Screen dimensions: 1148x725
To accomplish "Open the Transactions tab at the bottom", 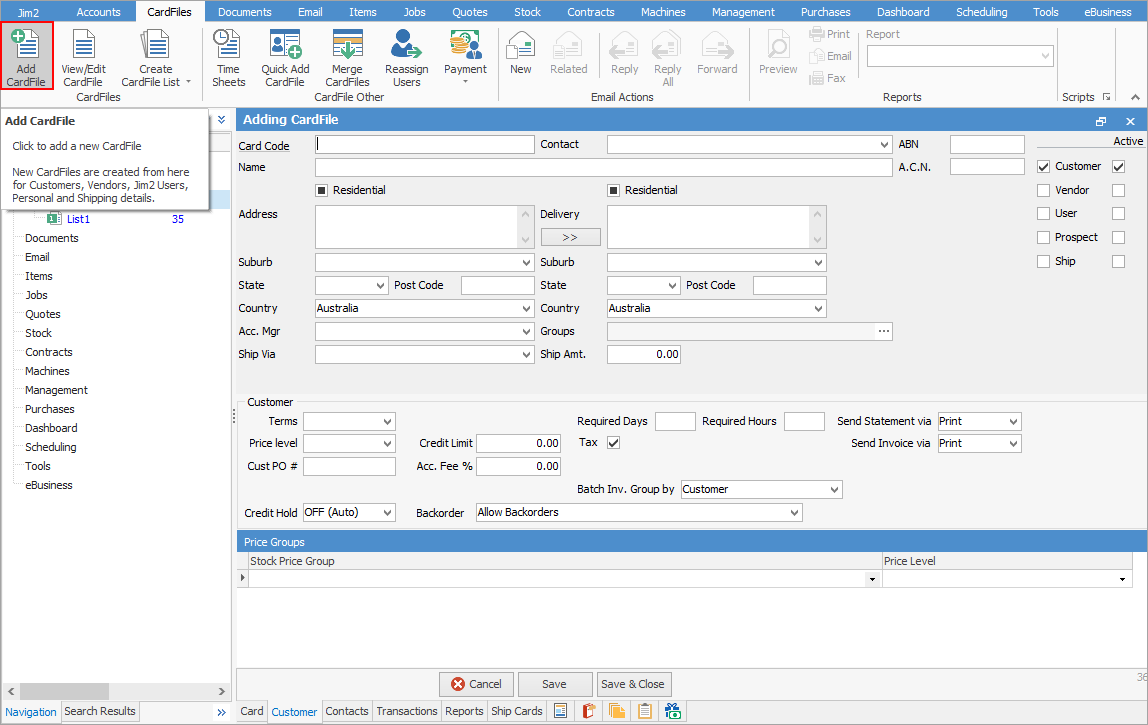I will click(x=406, y=711).
